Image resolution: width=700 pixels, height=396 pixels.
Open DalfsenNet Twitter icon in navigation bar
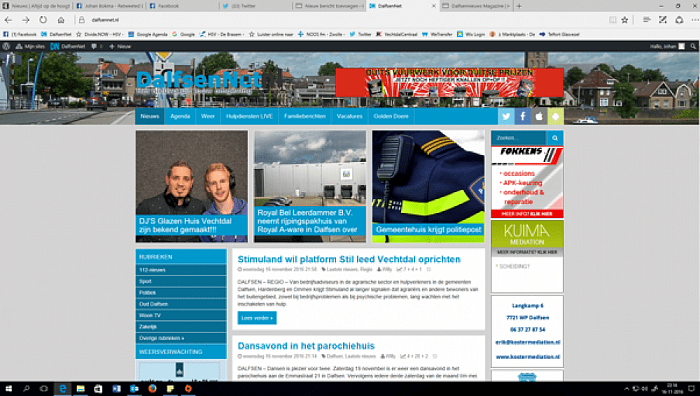[x=506, y=116]
